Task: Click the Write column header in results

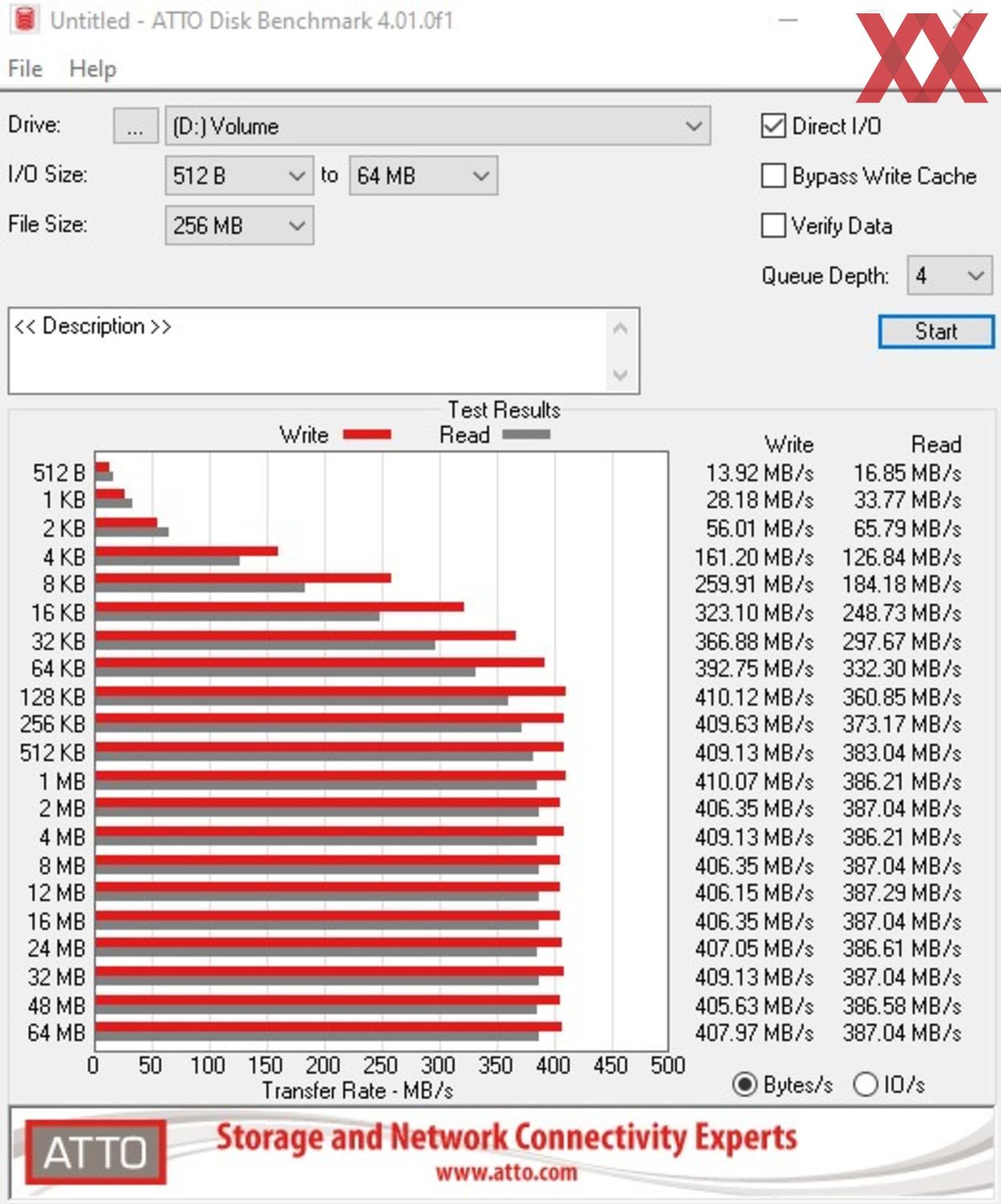Action: click(x=789, y=445)
